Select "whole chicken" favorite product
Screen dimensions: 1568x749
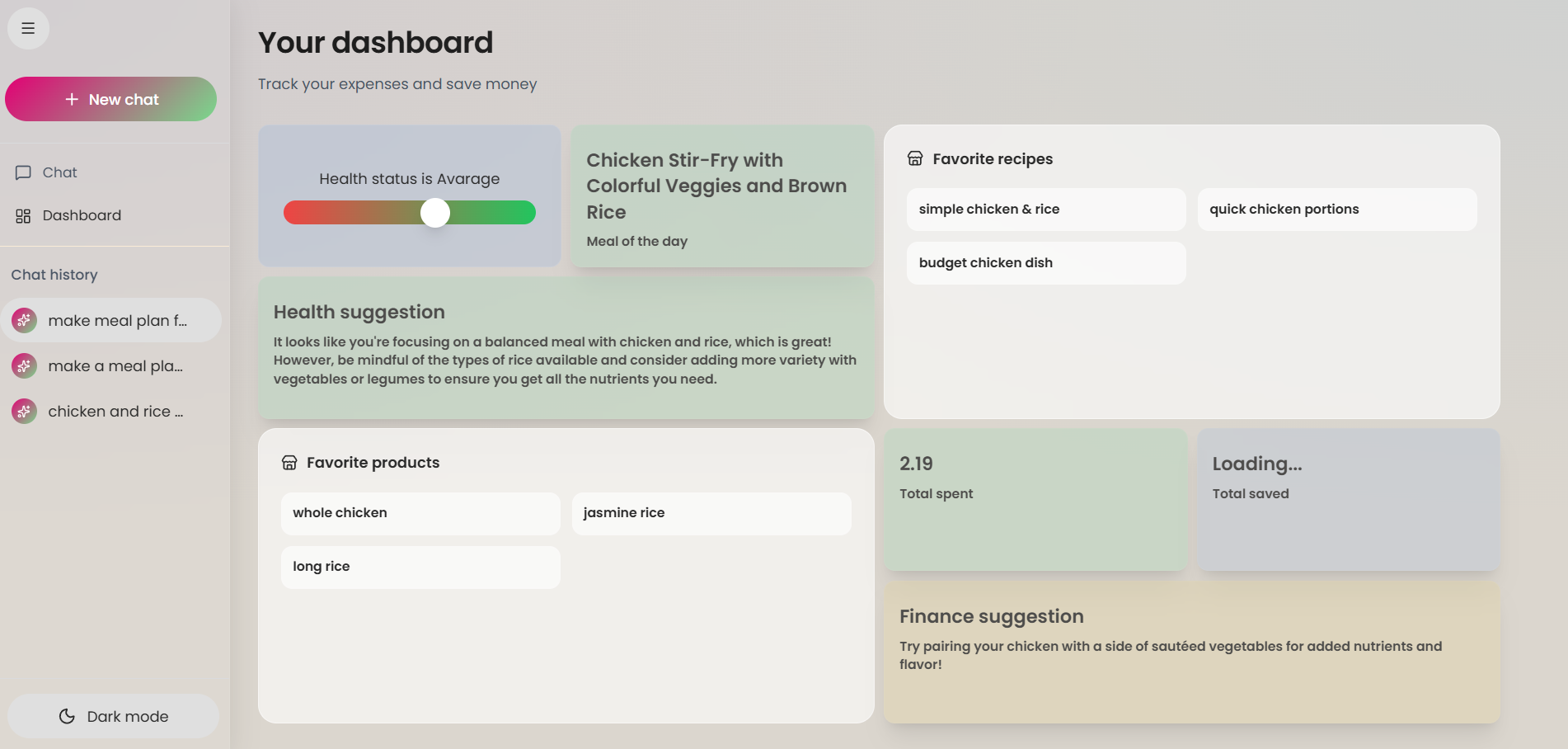click(x=420, y=513)
